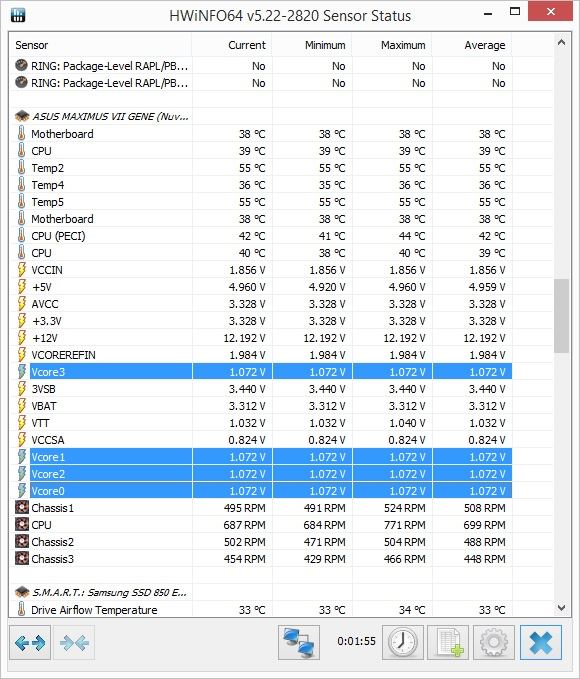The width and height of the screenshot is (580, 679).
Task: Click the fan icon beside Chassis1
Action: coord(22,508)
